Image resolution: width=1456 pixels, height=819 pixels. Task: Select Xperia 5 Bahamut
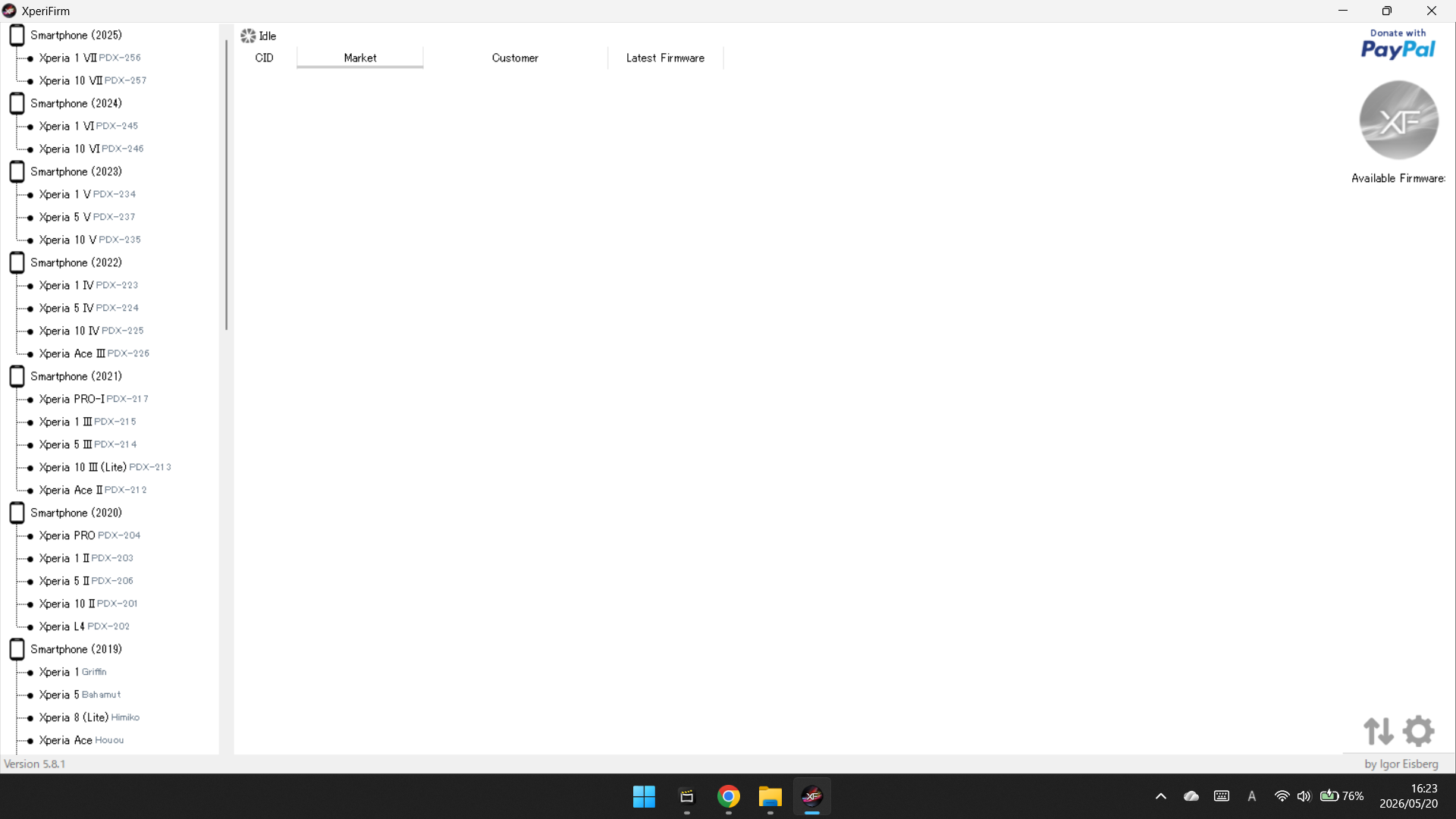coord(80,695)
